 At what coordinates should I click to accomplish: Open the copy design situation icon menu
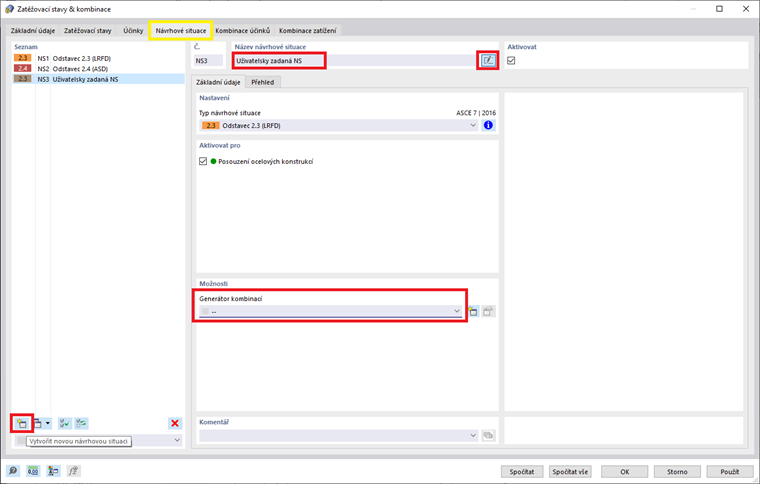point(38,423)
